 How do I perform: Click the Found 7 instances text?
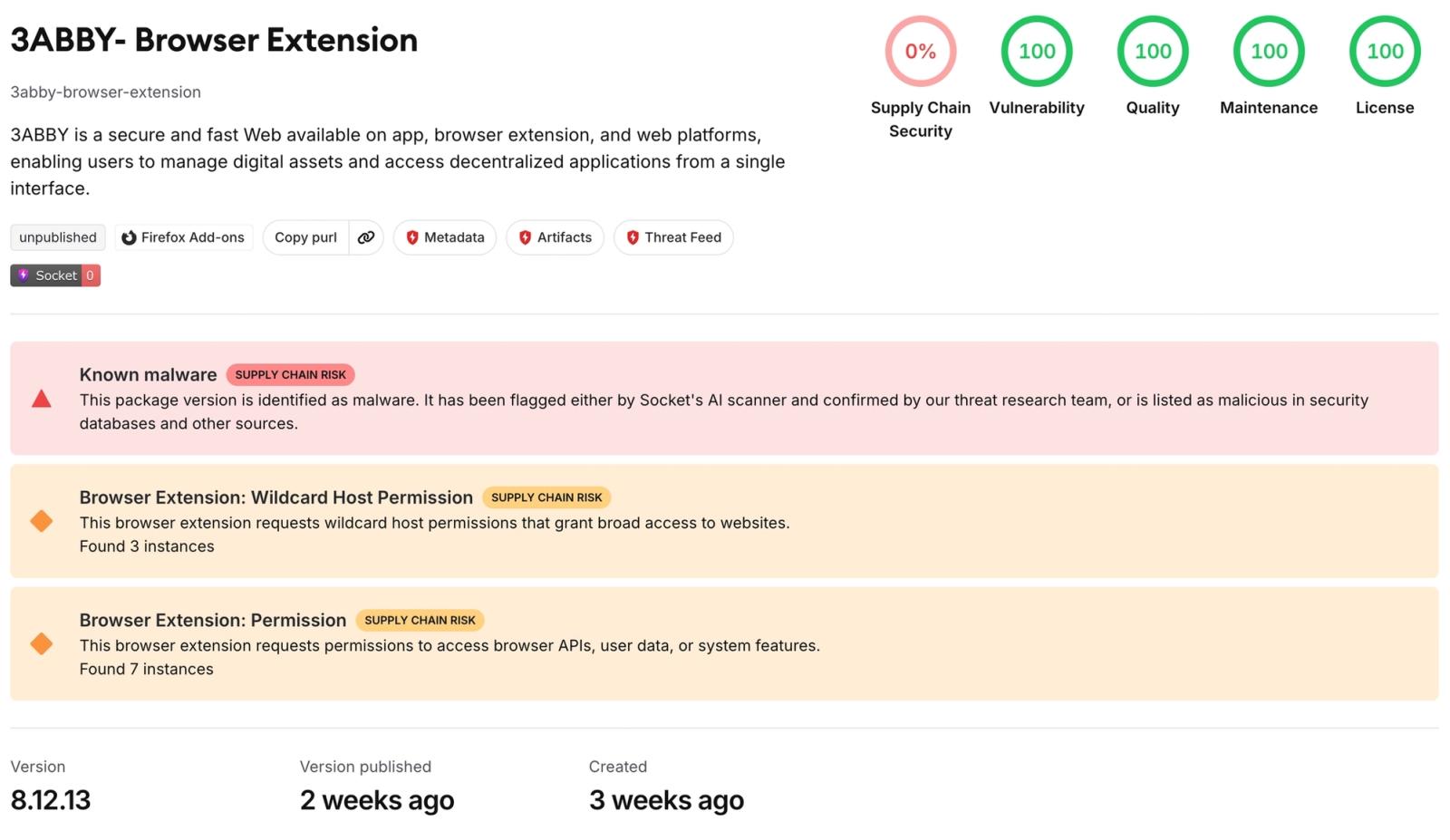click(147, 669)
